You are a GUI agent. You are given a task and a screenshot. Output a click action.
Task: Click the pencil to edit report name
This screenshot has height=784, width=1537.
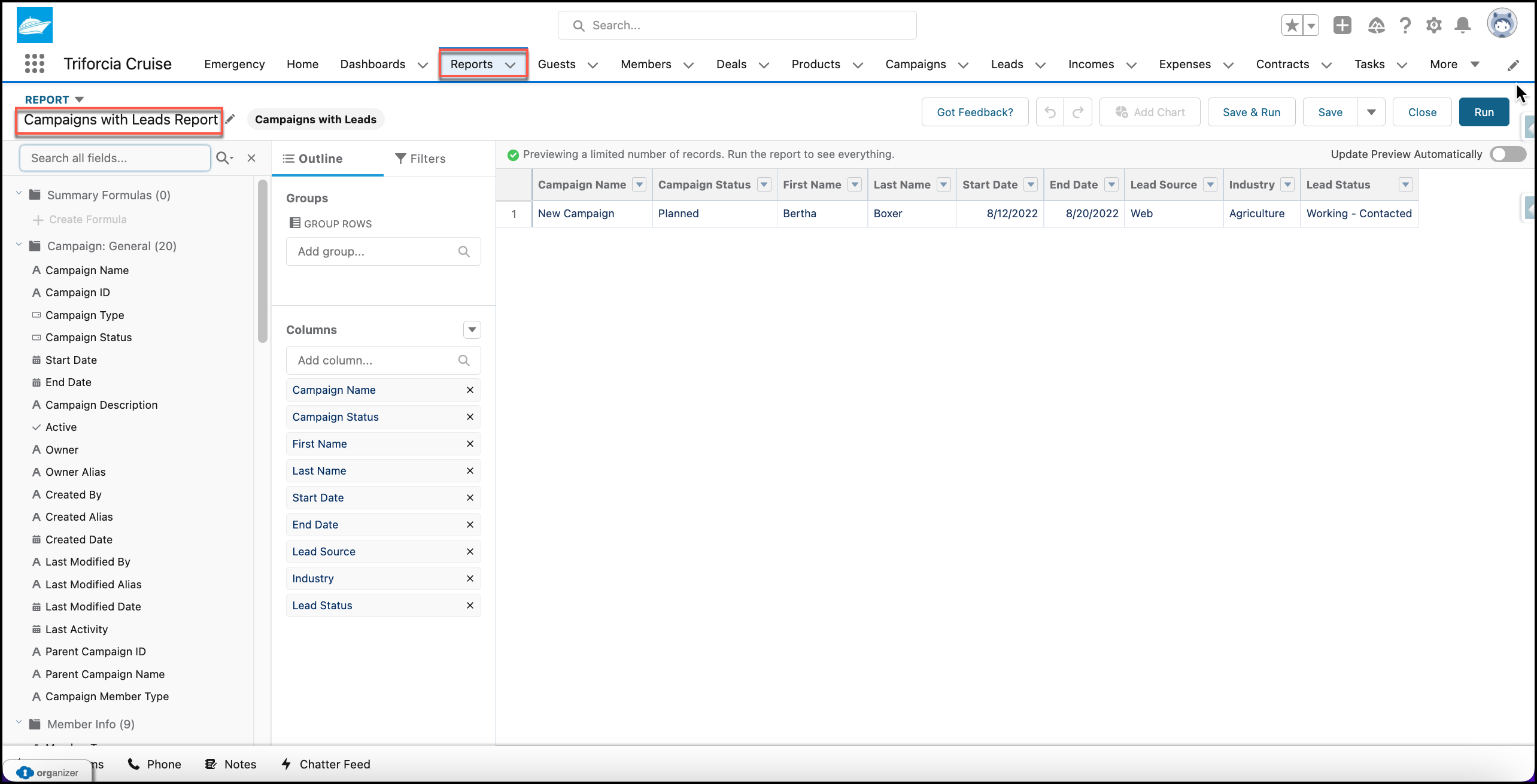[x=230, y=119]
